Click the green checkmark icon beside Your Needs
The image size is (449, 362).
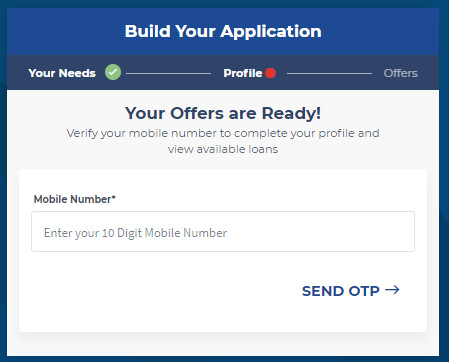(x=113, y=72)
